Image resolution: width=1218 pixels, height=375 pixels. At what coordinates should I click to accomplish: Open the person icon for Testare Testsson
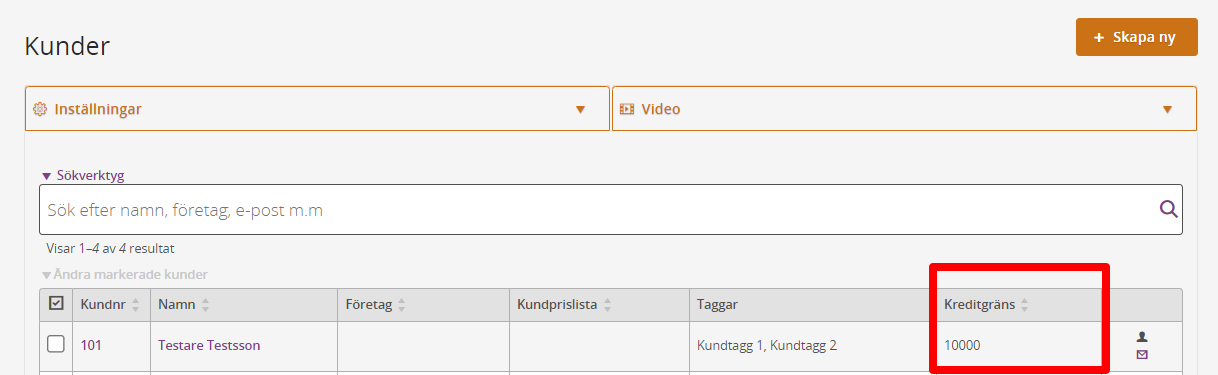pos(1142,337)
